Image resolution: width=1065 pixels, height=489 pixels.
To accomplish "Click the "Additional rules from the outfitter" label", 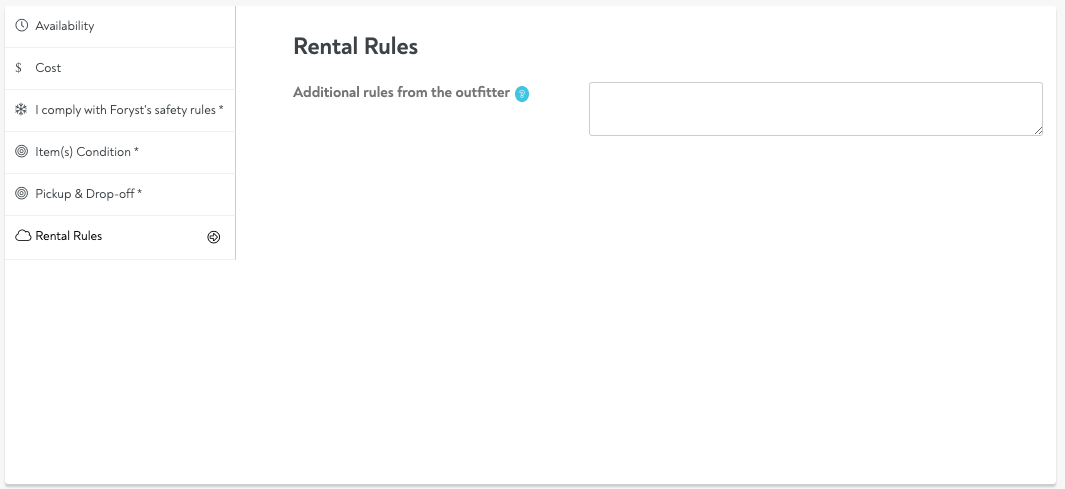I will tap(401, 93).
